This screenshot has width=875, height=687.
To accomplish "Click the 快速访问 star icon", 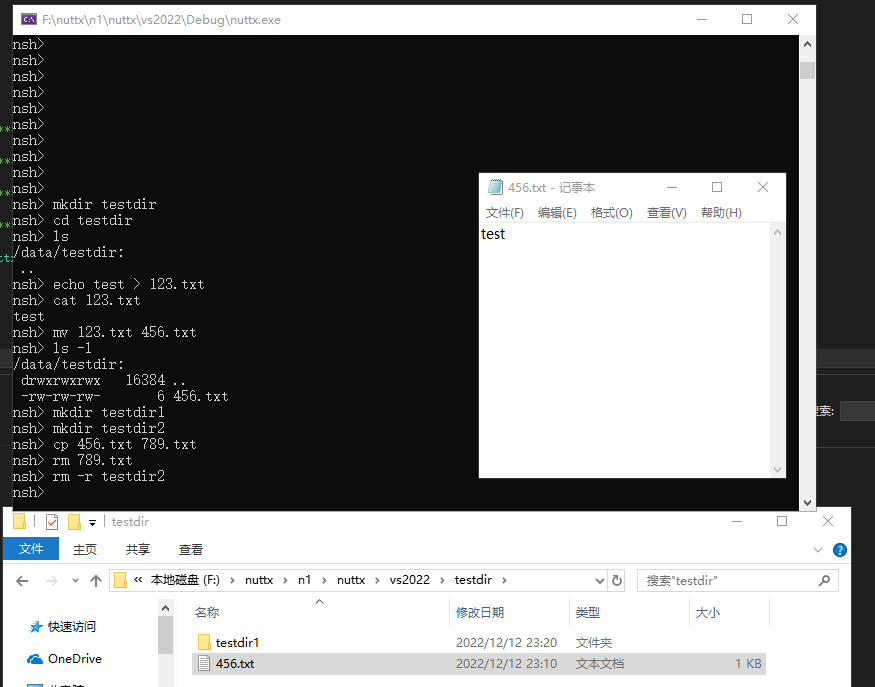I will 36,627.
